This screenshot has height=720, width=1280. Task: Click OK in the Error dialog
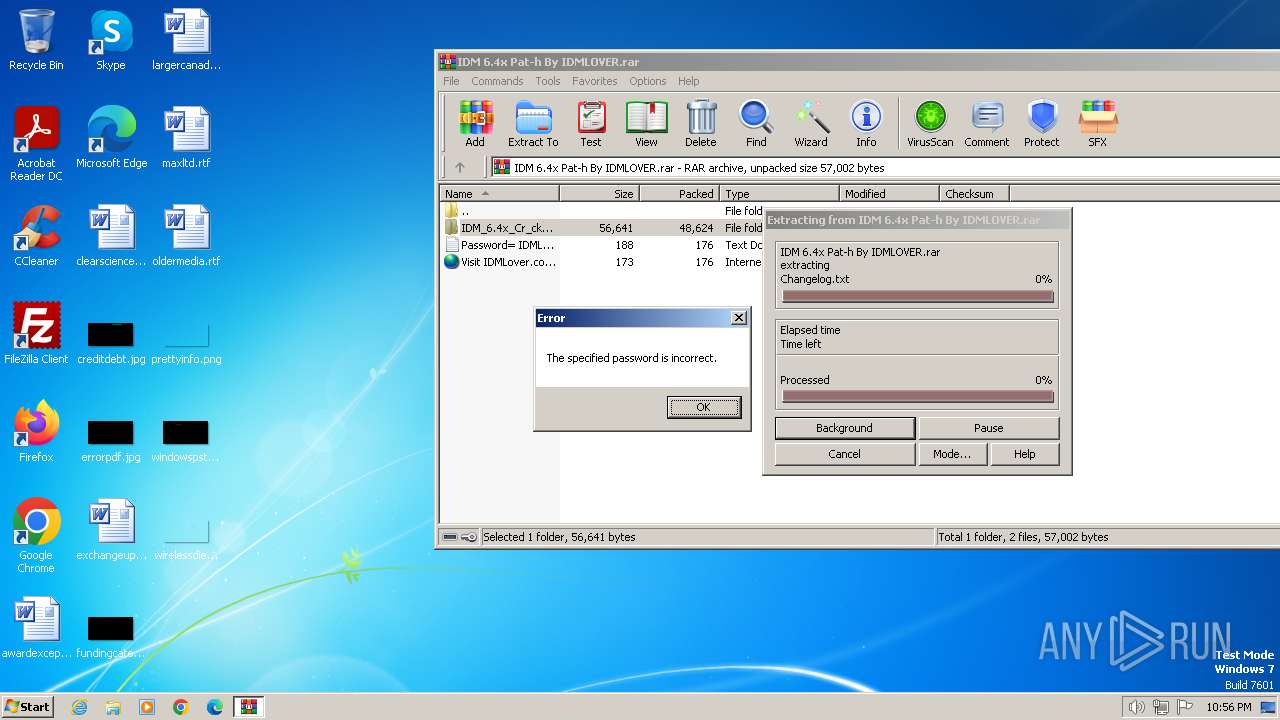pos(704,407)
